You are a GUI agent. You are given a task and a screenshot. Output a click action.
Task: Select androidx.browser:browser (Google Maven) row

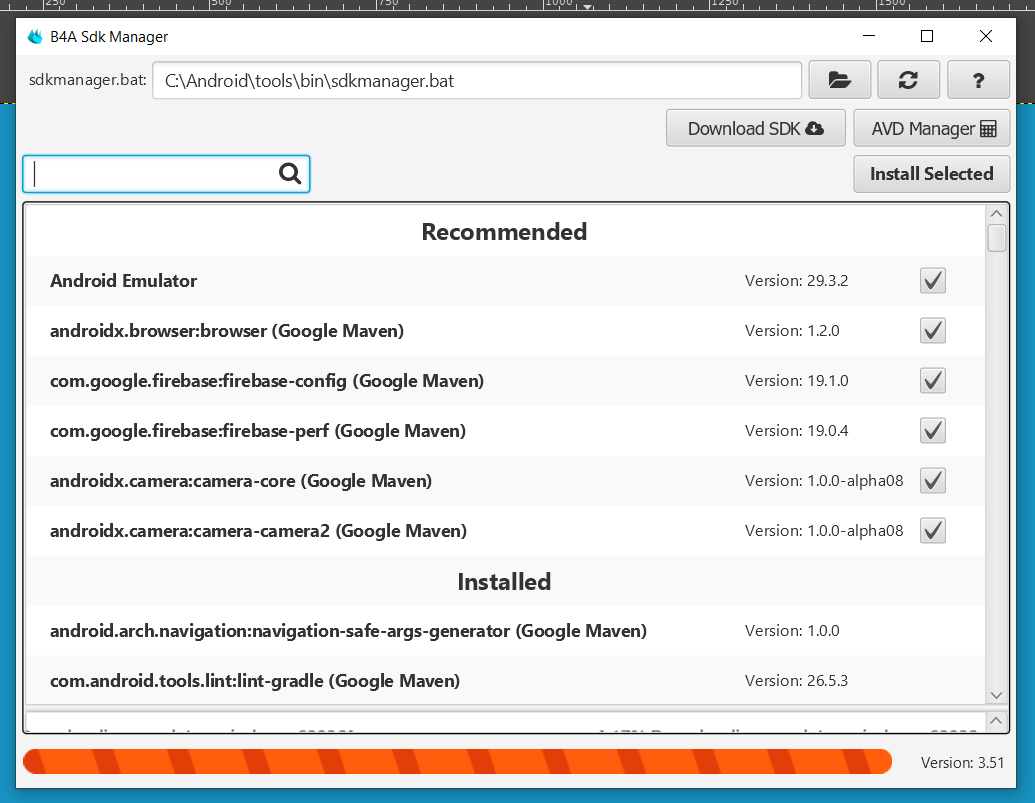(x=505, y=331)
